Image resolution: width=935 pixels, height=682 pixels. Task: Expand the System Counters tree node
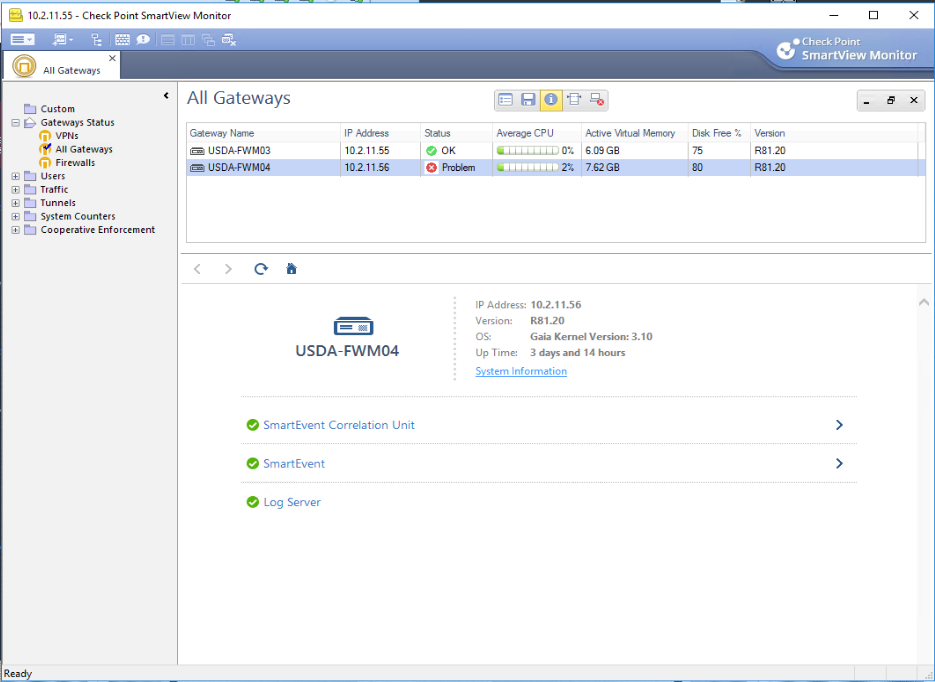point(16,217)
